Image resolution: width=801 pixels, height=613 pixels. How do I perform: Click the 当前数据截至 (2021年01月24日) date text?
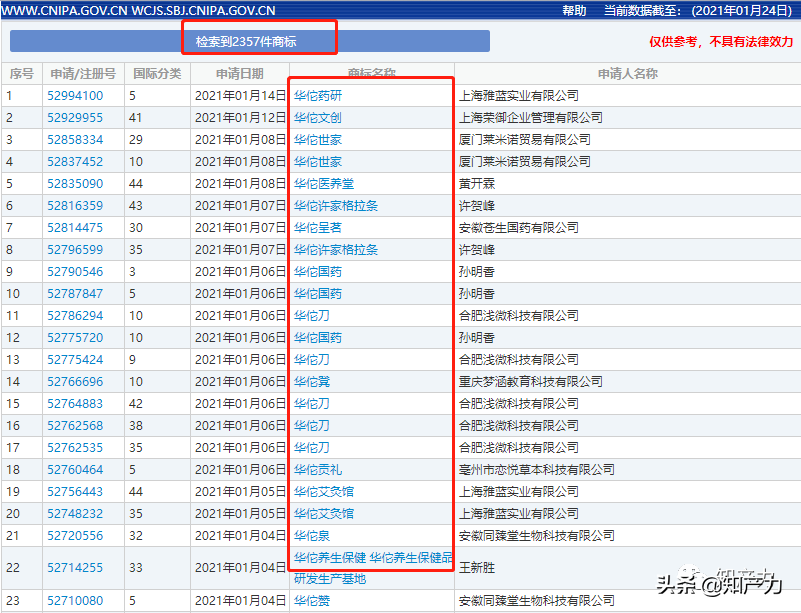tap(698, 10)
